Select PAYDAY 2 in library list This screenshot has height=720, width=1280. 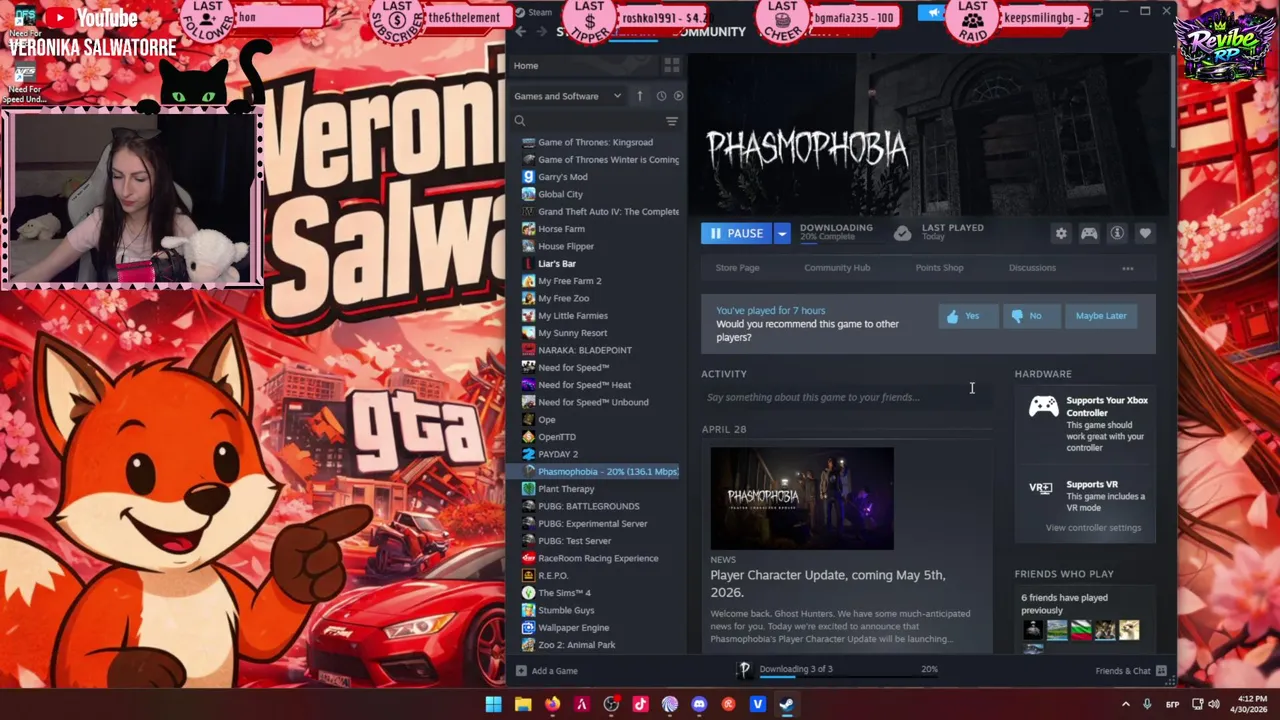pyautogui.click(x=558, y=454)
